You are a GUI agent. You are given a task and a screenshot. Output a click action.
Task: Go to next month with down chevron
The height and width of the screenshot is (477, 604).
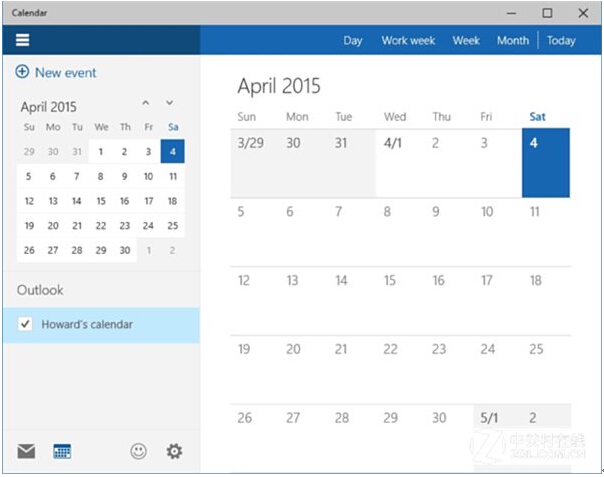pos(170,103)
